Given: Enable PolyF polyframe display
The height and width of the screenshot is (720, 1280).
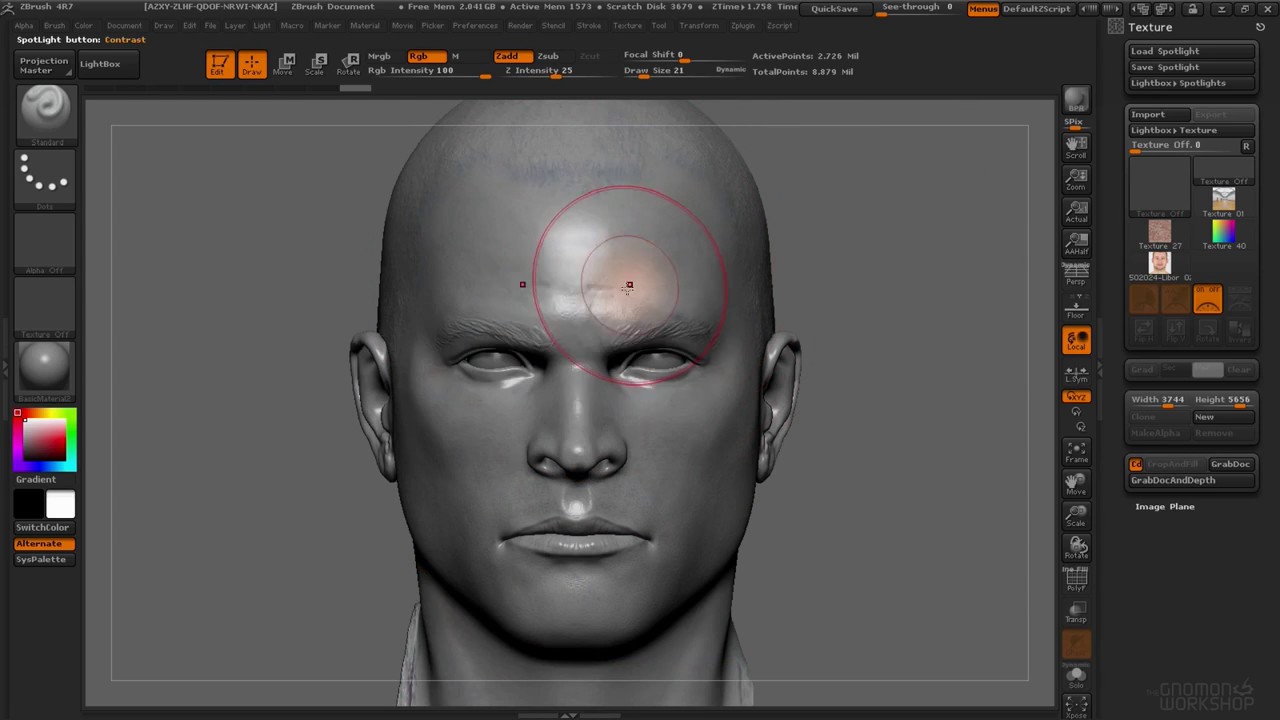Looking at the screenshot, I should [x=1076, y=580].
